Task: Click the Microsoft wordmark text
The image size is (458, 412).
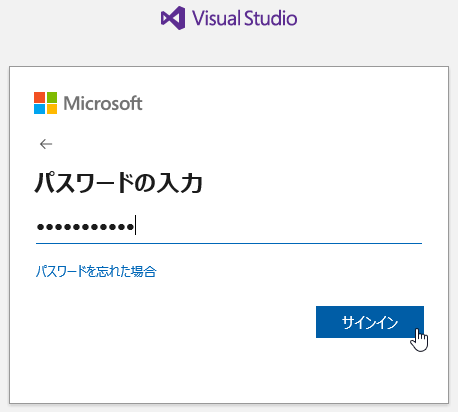Action: point(103,103)
